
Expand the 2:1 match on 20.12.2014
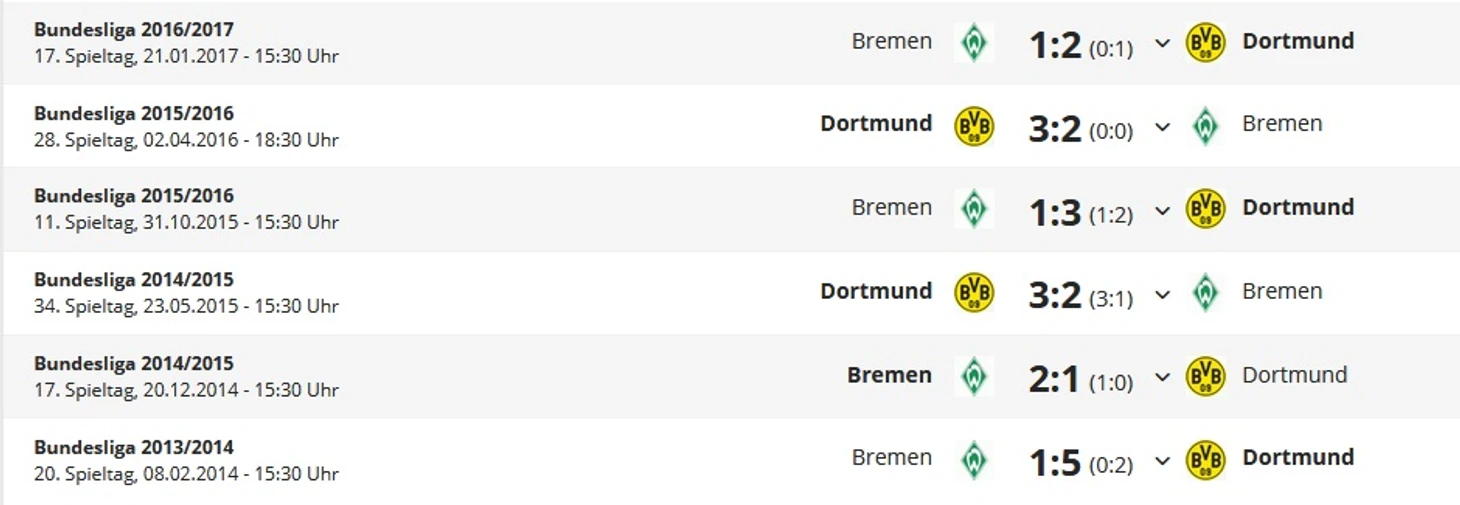[1162, 378]
